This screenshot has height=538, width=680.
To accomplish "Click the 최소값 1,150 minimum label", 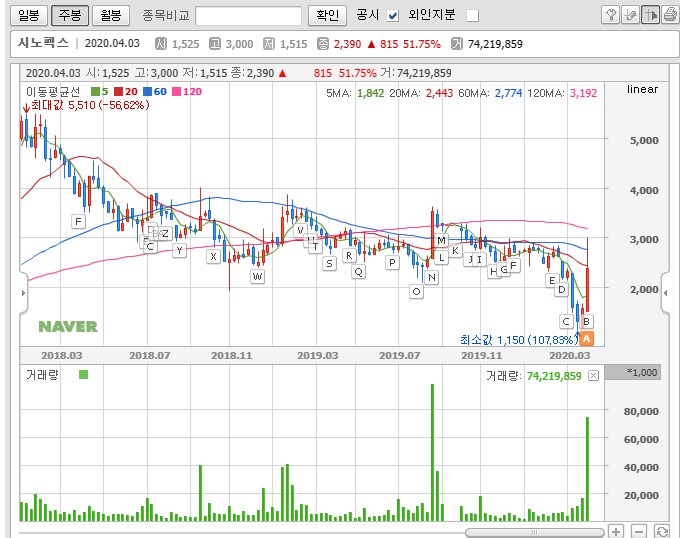I will pos(519,339).
